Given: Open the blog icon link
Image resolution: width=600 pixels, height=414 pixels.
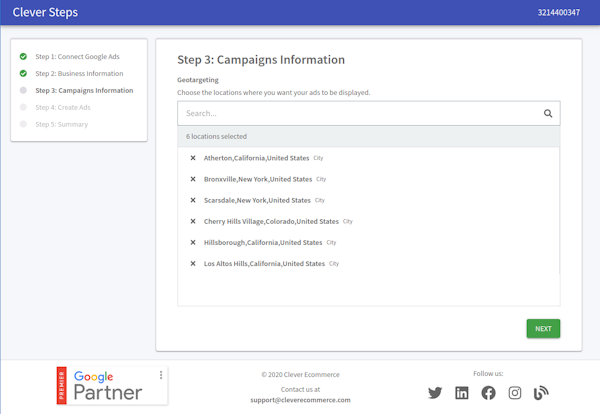Looking at the screenshot, I should click(x=541, y=393).
